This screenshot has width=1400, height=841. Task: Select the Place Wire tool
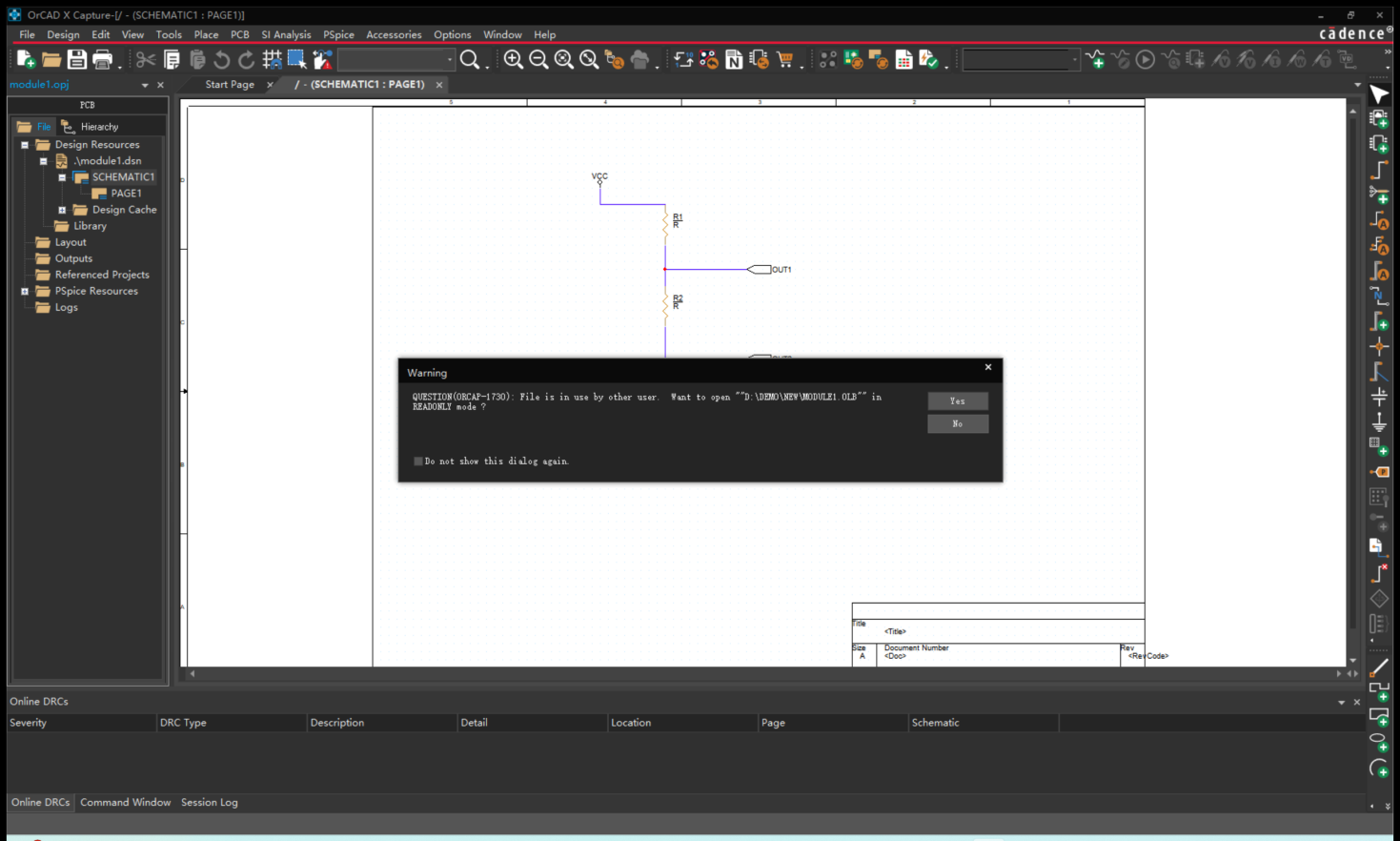click(x=1379, y=170)
